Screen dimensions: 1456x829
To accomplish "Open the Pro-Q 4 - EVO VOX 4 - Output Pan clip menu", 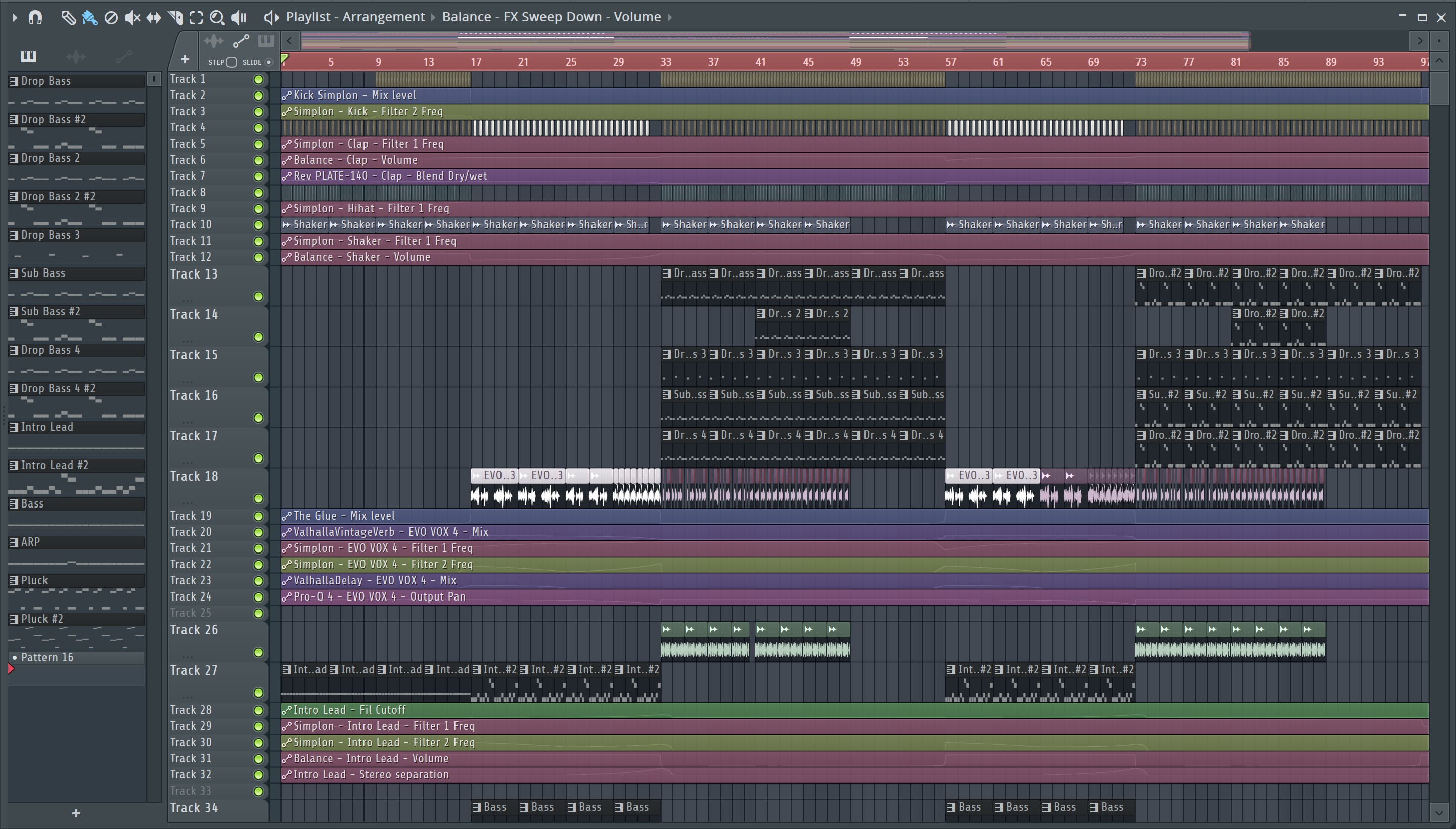I will coord(287,597).
